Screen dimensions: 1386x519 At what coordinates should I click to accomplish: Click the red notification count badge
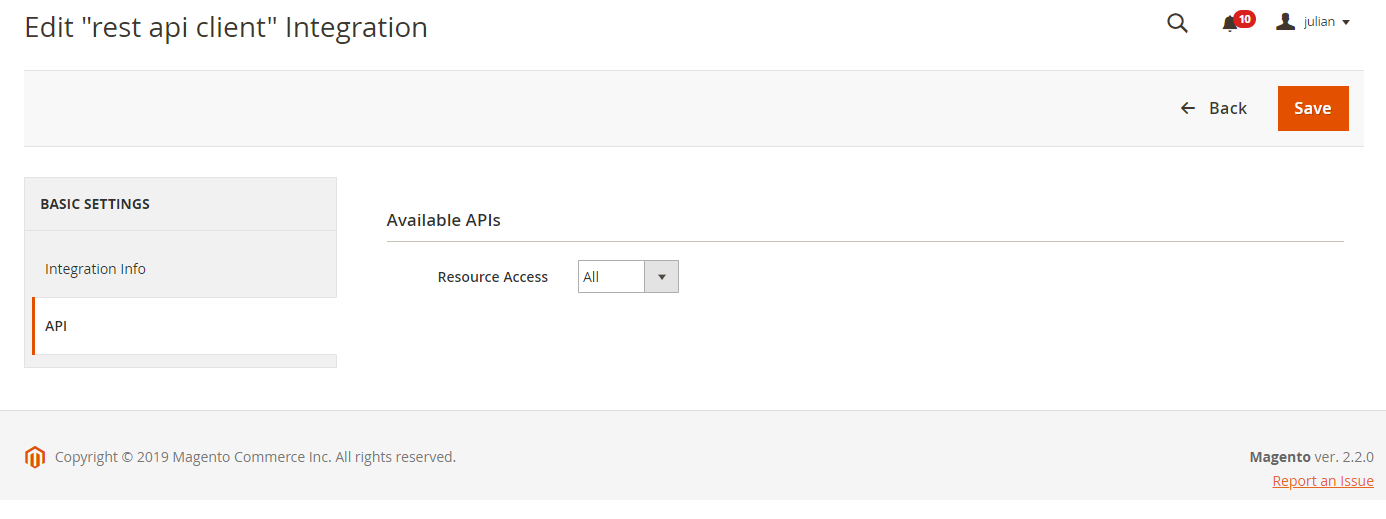pos(1244,19)
